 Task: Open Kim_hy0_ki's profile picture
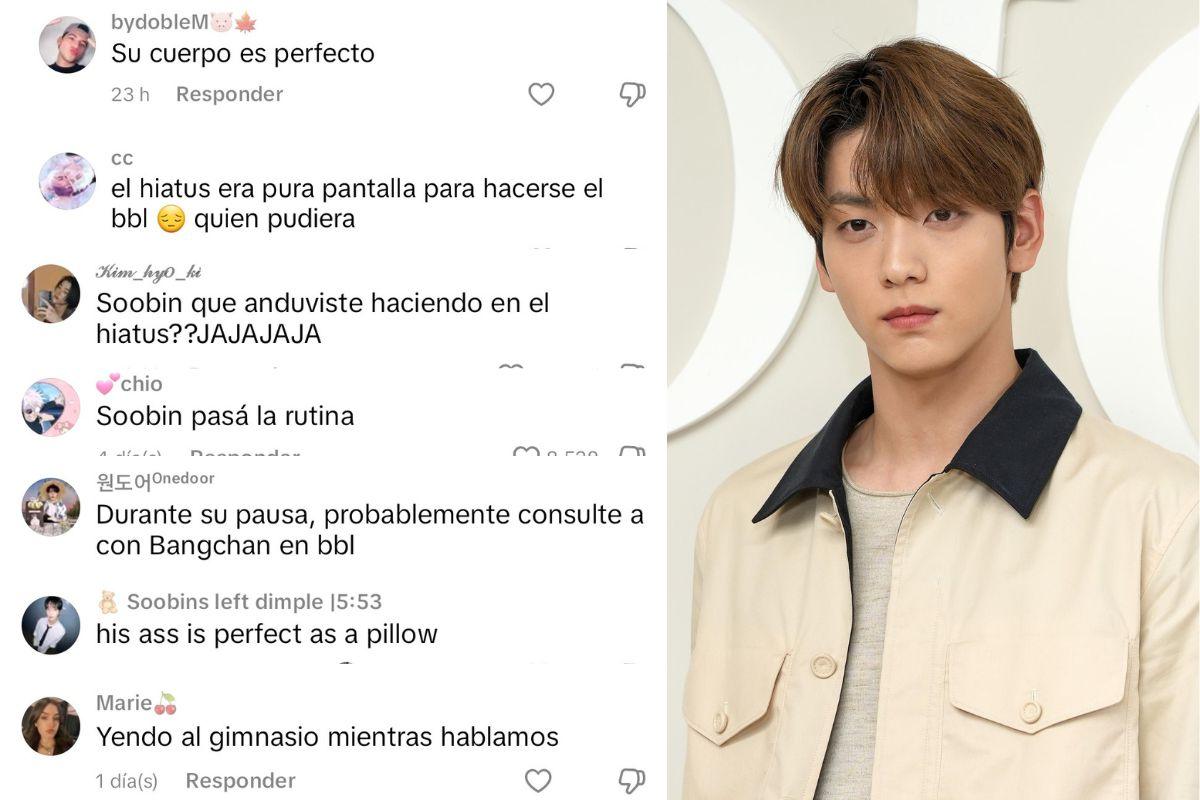[x=51, y=294]
